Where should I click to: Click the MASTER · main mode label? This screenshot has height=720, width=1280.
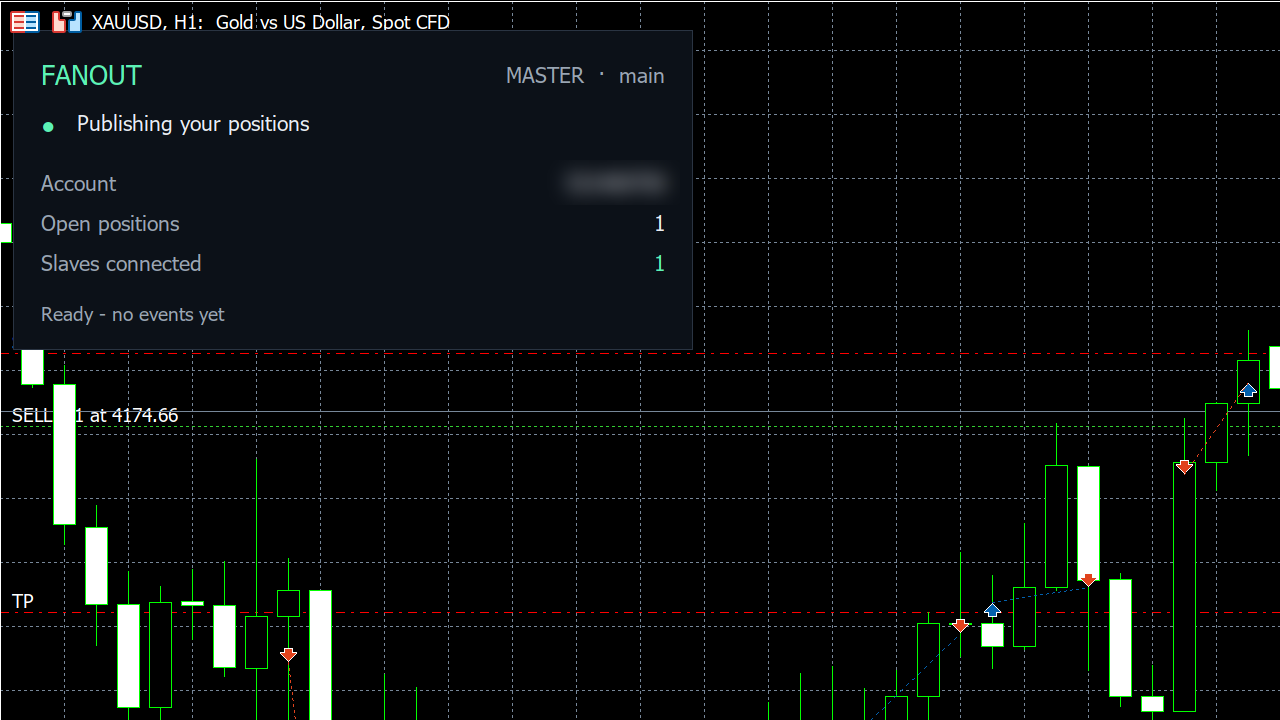[x=585, y=76]
